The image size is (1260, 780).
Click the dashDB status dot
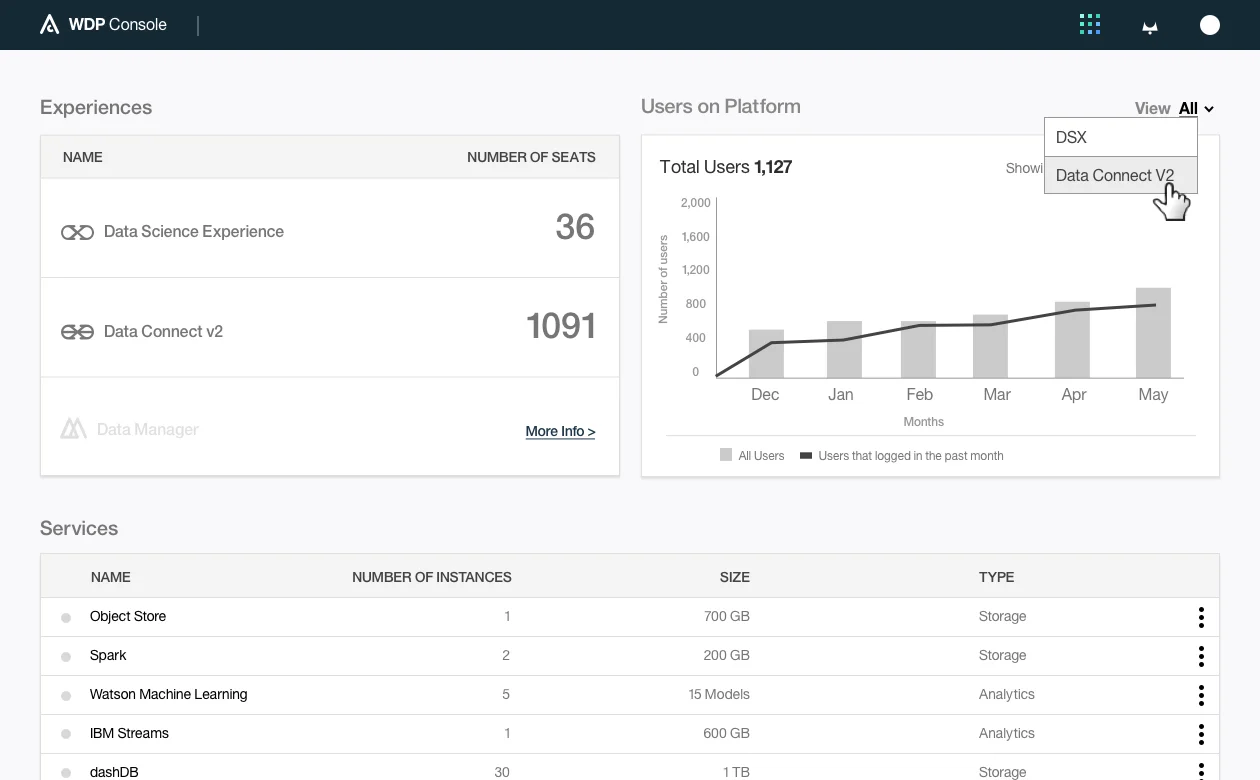pos(66,773)
